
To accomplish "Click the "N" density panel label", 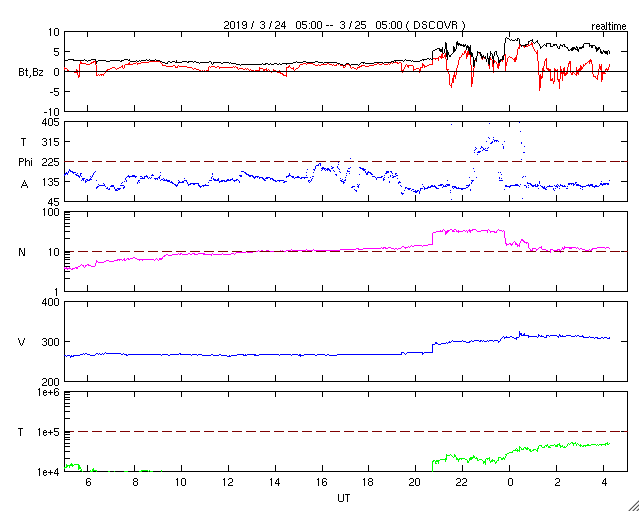I will coord(22,252).
